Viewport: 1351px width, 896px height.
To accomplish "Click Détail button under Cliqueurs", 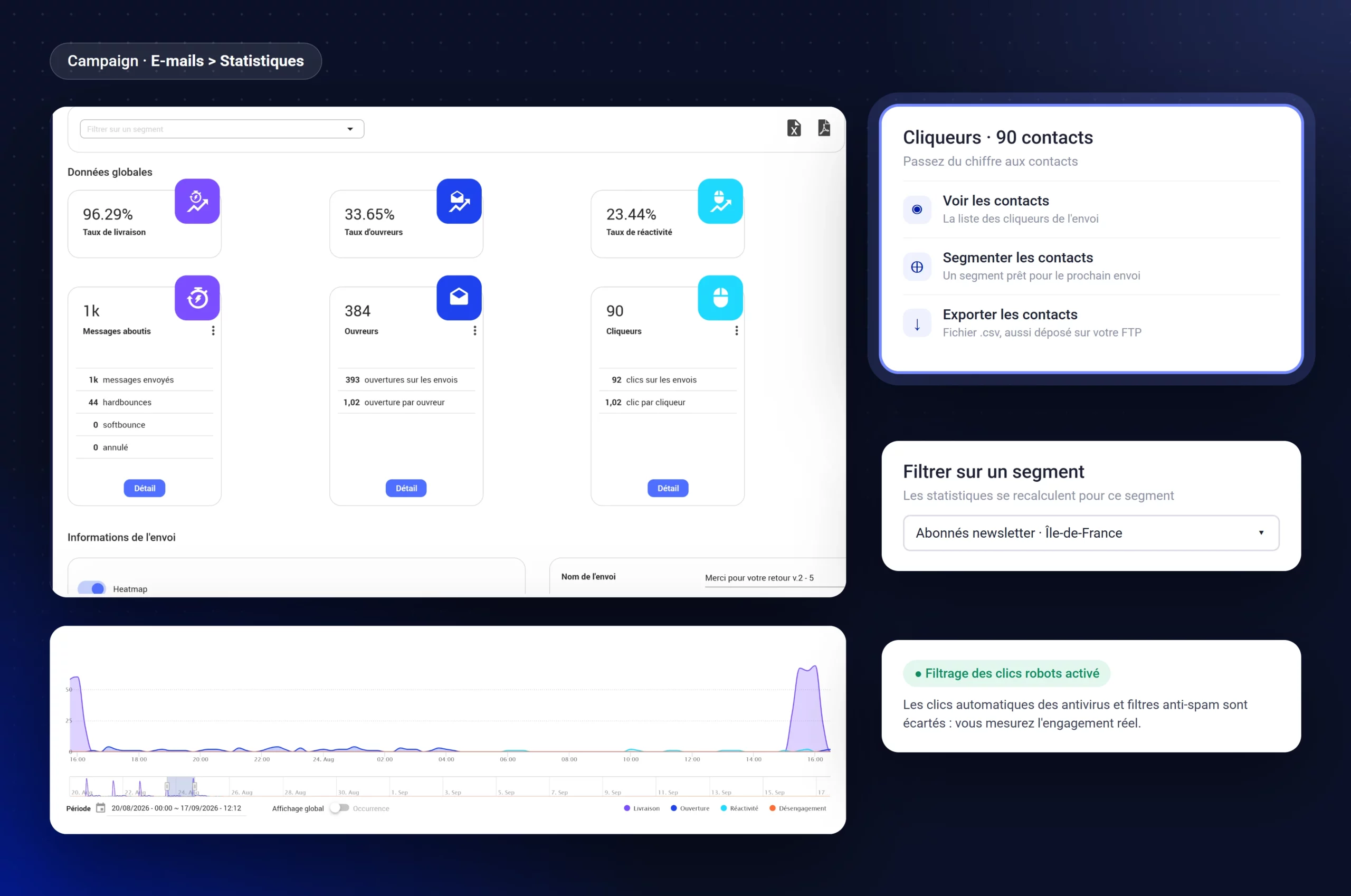I will click(668, 488).
